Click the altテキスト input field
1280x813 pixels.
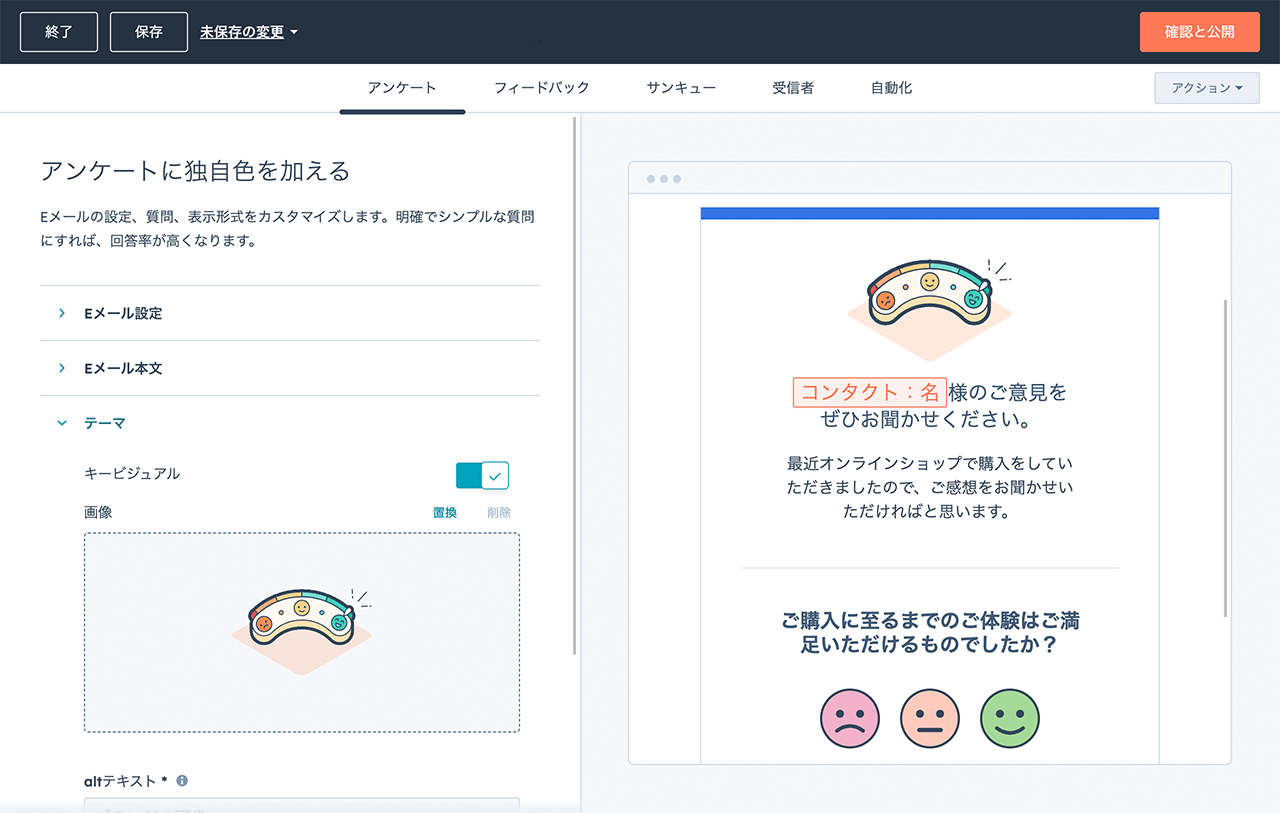[302, 805]
